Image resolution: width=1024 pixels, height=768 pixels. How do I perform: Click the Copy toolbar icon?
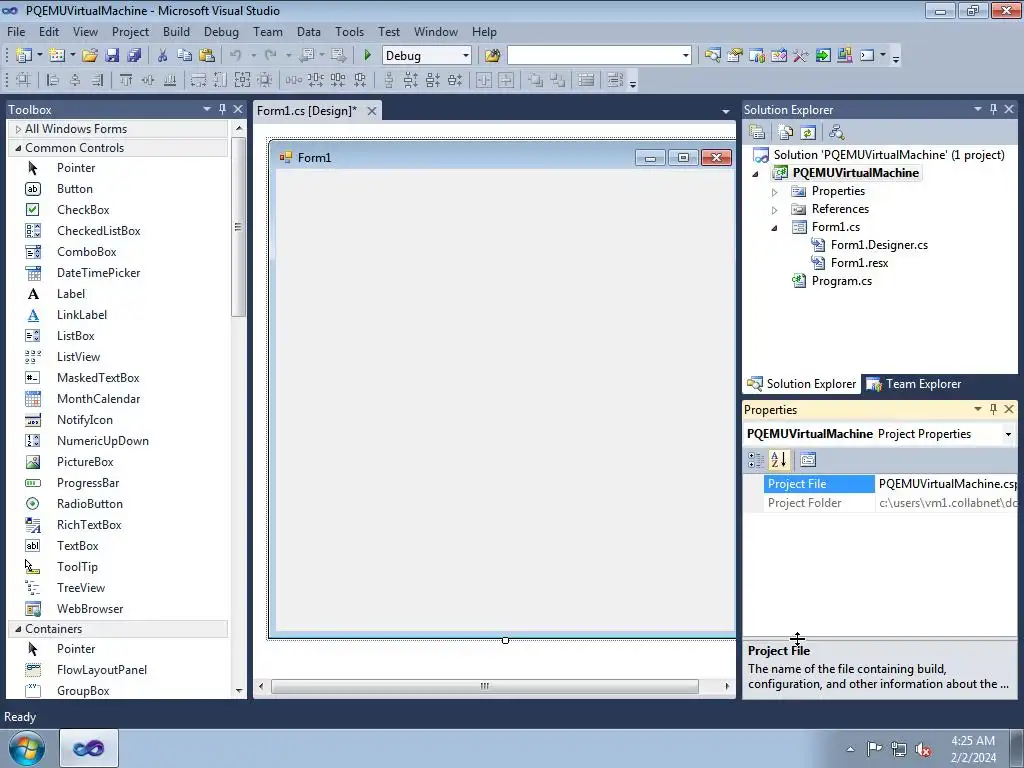tap(184, 56)
